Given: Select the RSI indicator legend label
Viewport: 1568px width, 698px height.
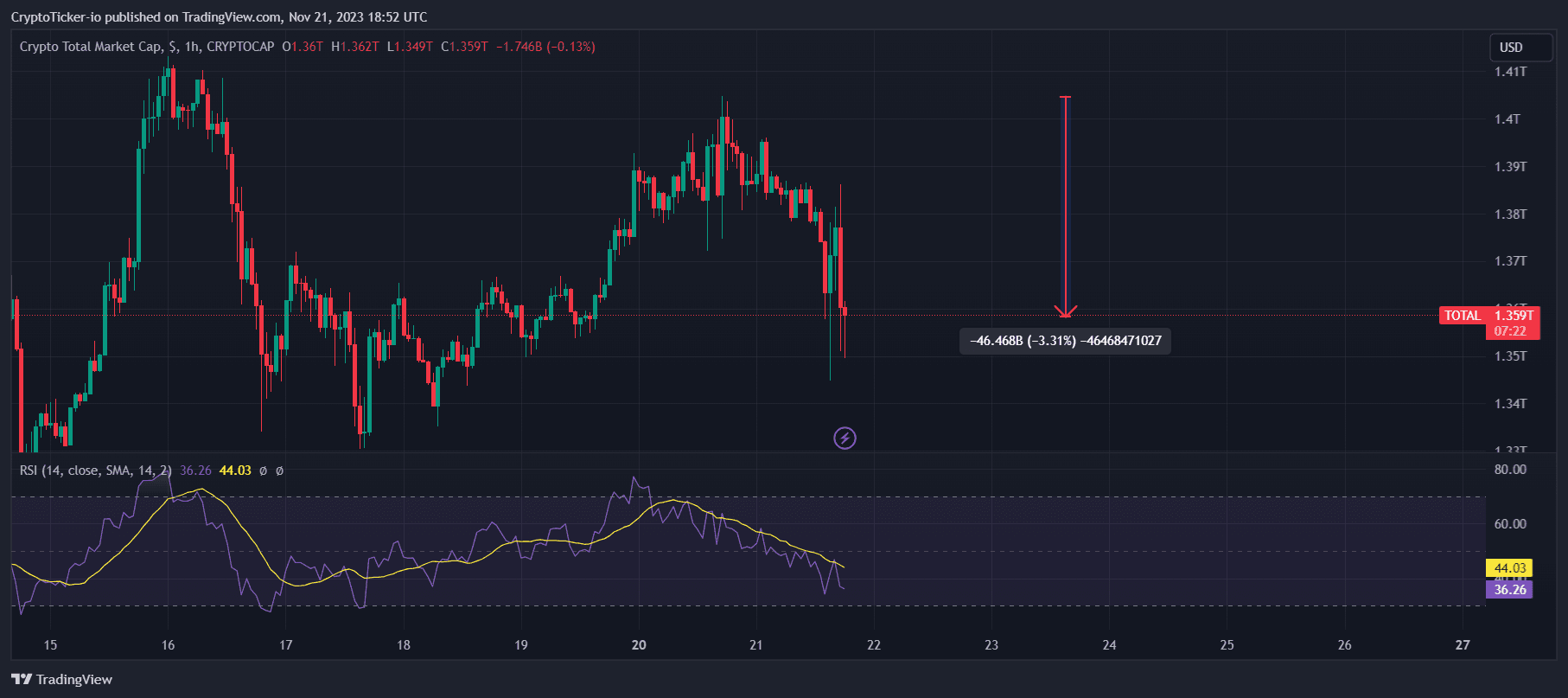Looking at the screenshot, I should click(x=95, y=471).
